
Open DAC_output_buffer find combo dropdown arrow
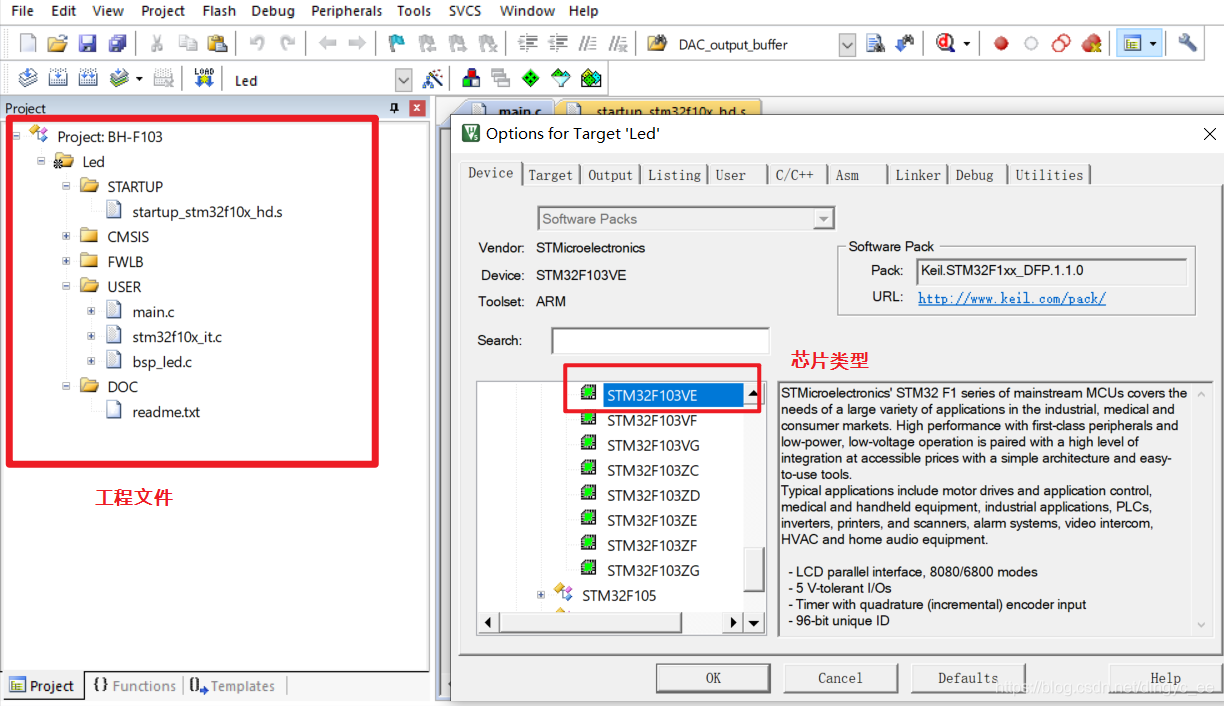[x=847, y=44]
